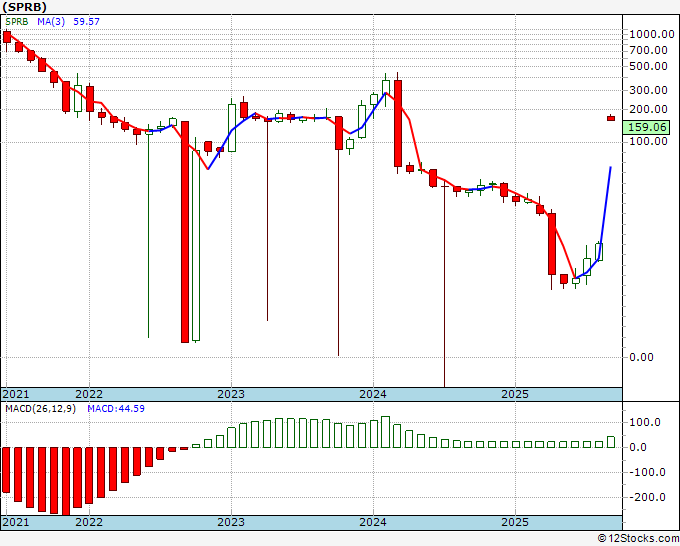
Task: Click the 159.06 current price tag
Action: click(646, 127)
